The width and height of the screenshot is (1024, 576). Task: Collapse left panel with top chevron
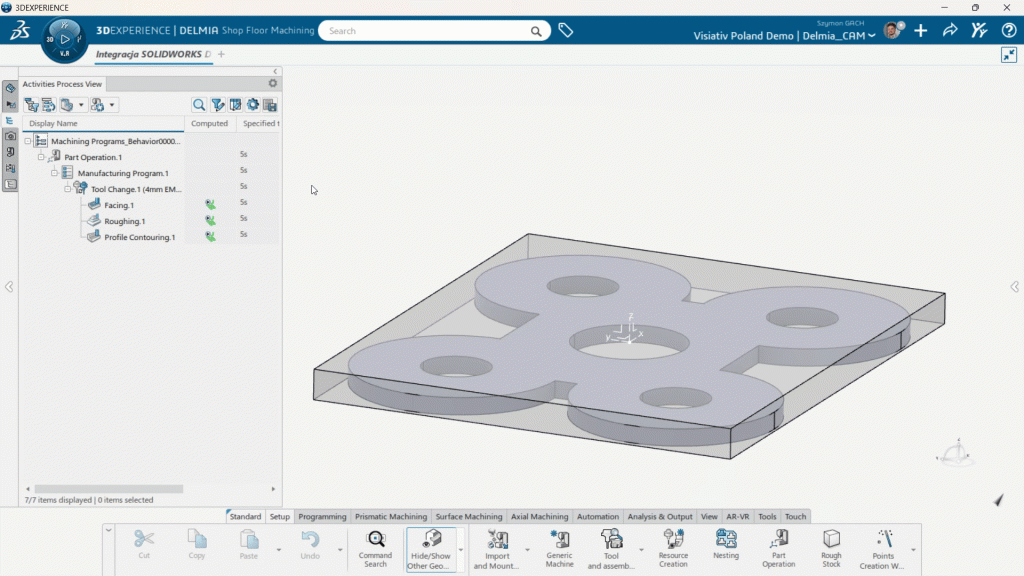(x=275, y=71)
